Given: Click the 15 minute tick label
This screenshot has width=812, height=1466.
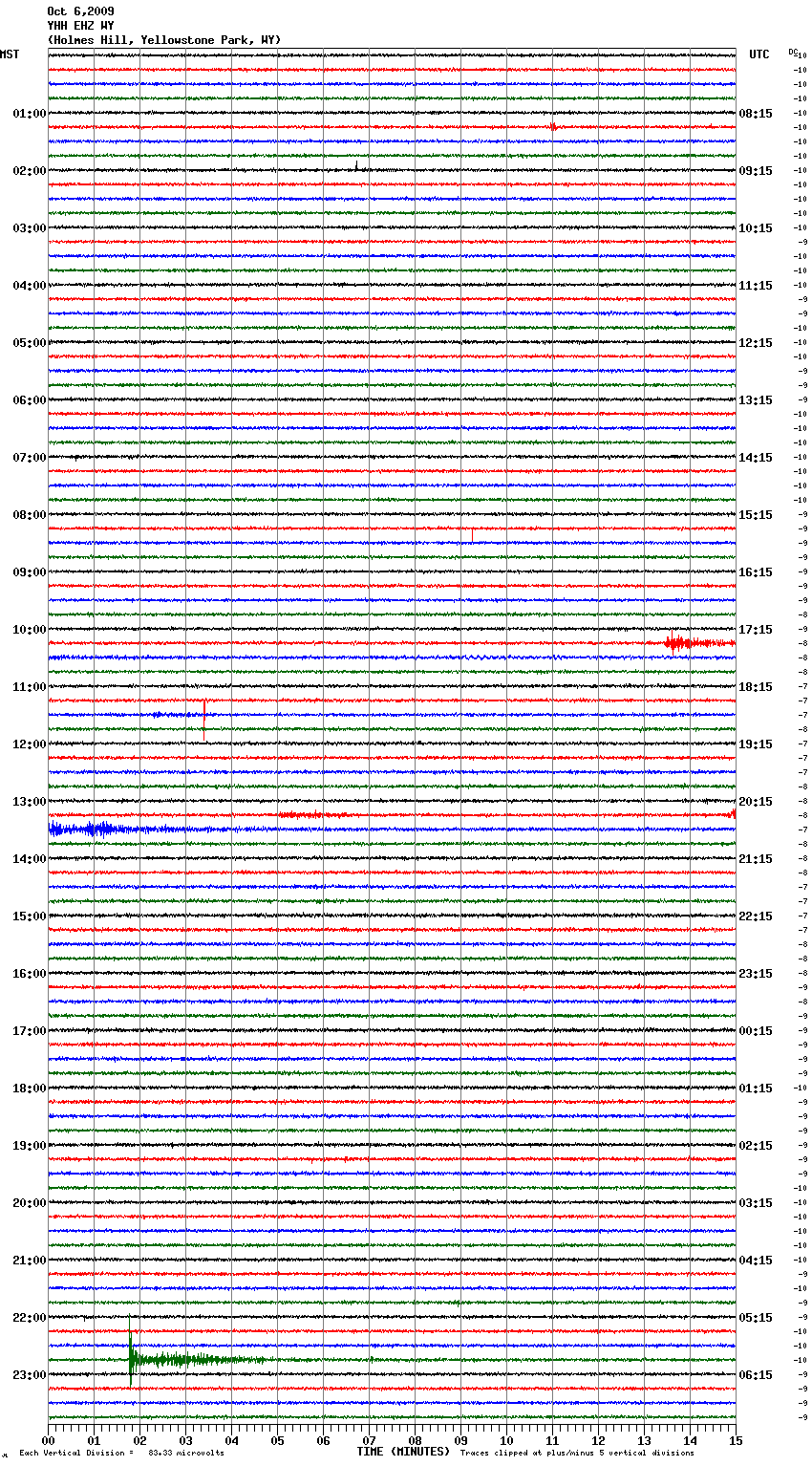Looking at the screenshot, I should point(736,1441).
